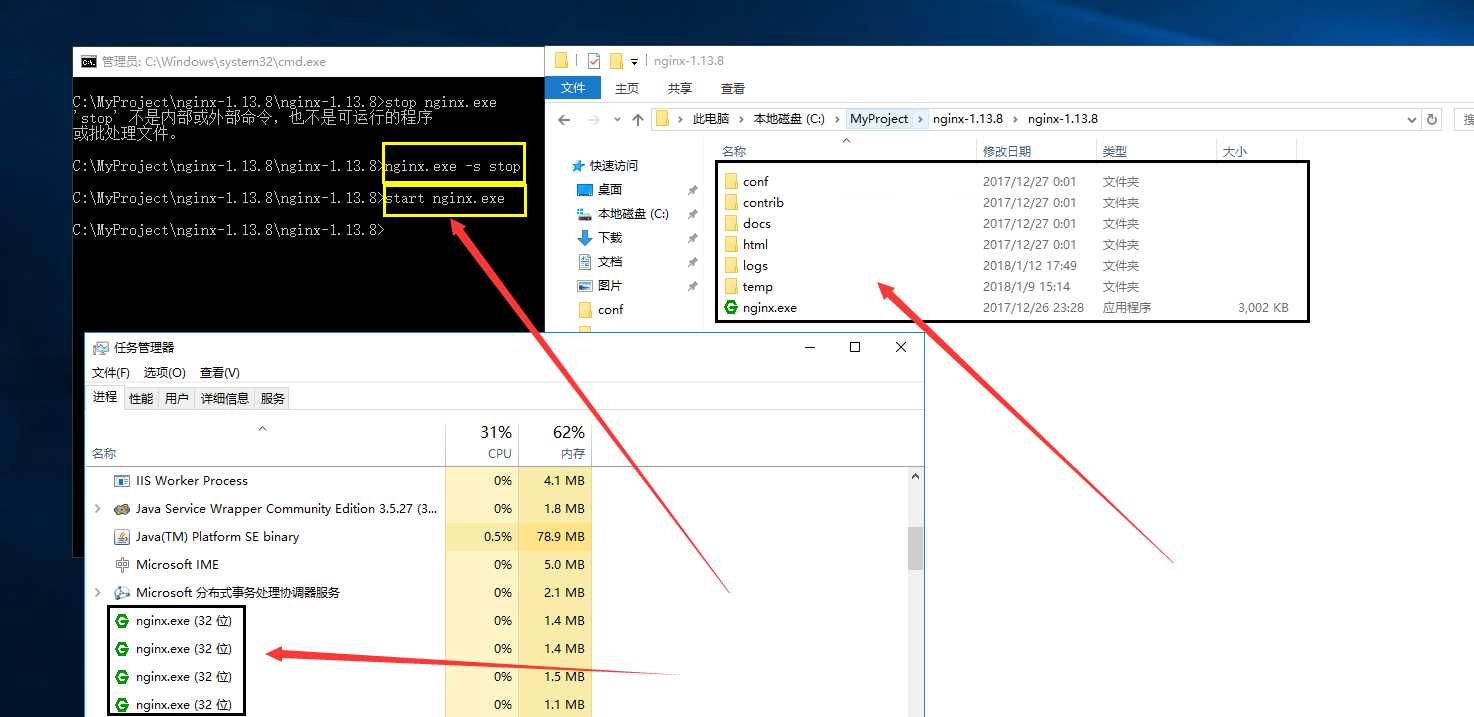Sort processes by CPU column header
The image size is (1474, 717).
coord(482,443)
